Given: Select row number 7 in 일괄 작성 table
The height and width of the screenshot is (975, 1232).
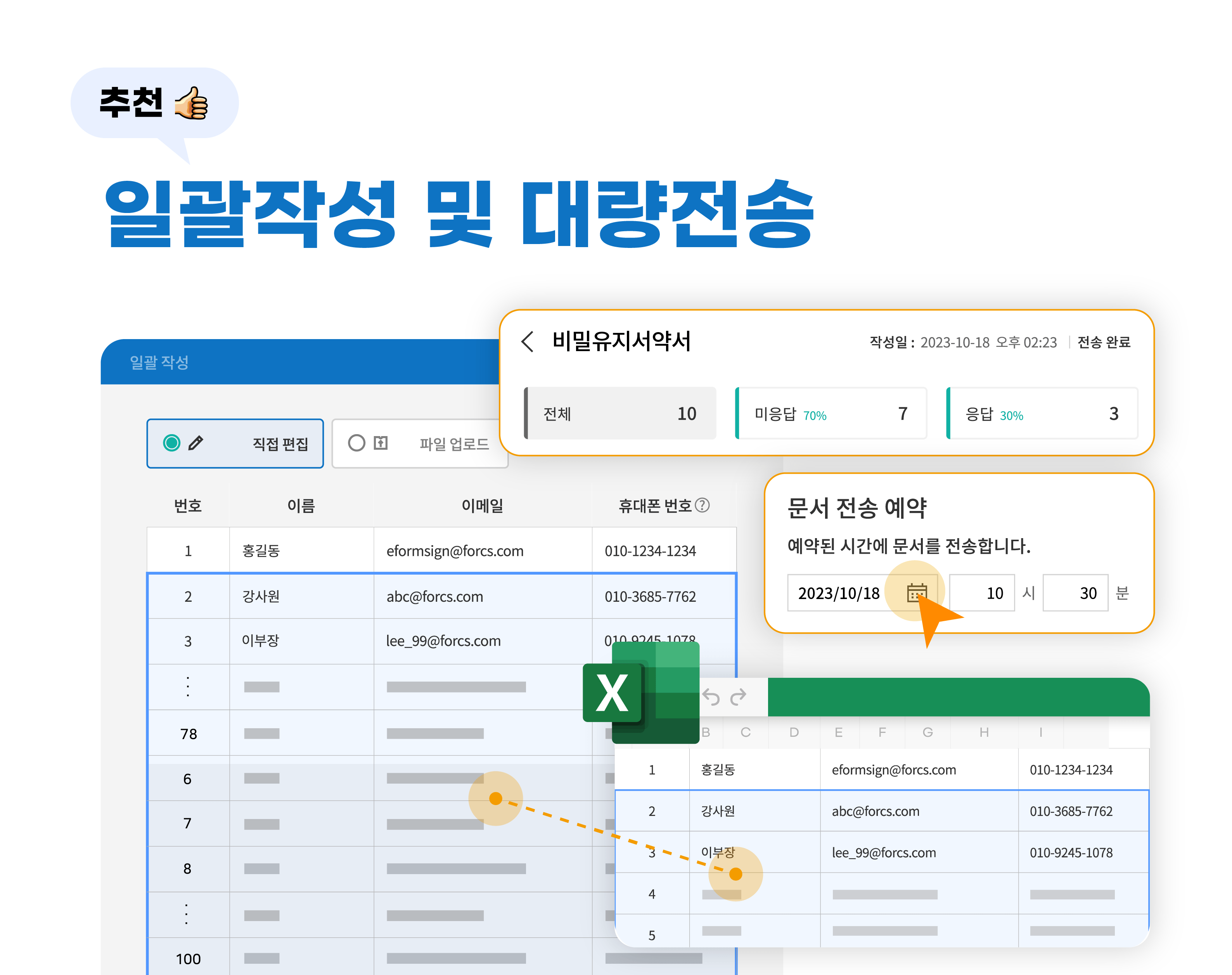Looking at the screenshot, I should coord(188,823).
